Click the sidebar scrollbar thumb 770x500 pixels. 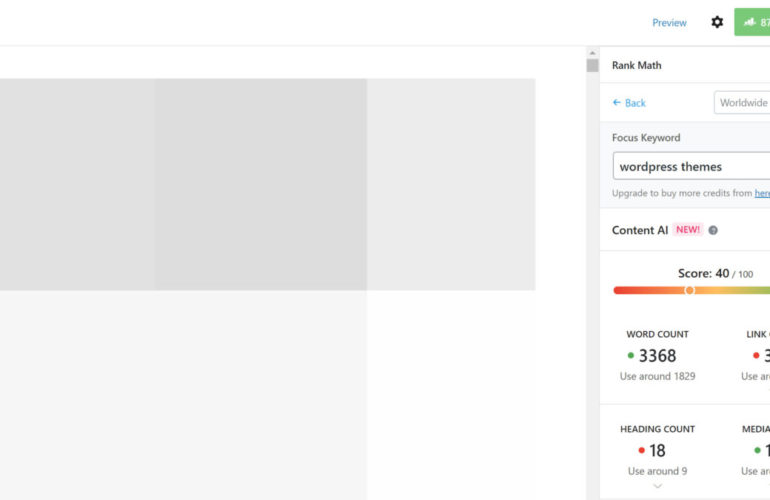tap(592, 66)
